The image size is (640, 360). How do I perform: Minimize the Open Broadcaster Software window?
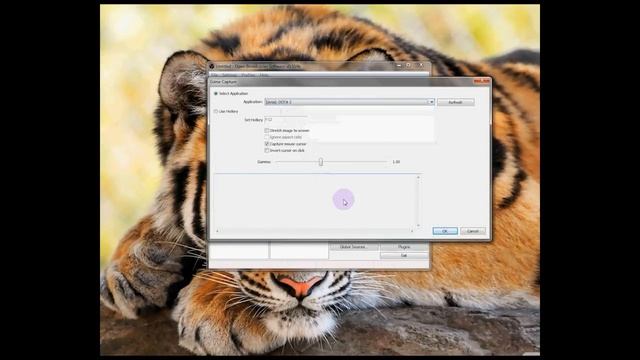[x=399, y=65]
